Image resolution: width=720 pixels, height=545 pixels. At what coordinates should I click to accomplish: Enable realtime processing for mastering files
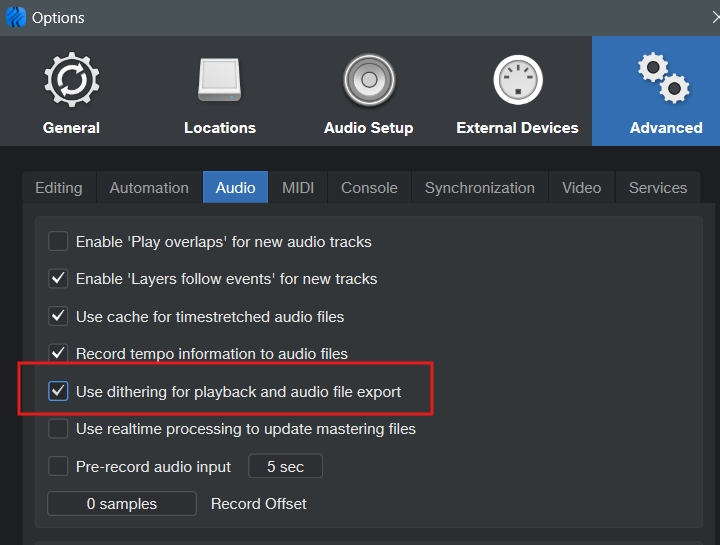[58, 428]
